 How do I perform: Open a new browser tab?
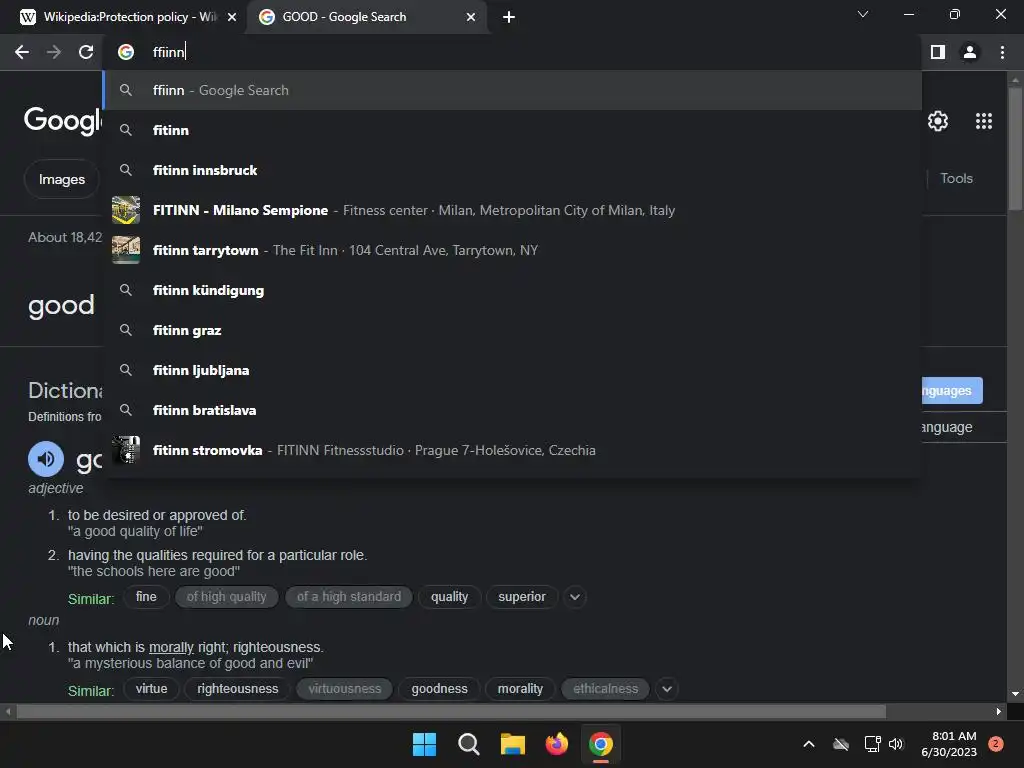[x=509, y=17]
